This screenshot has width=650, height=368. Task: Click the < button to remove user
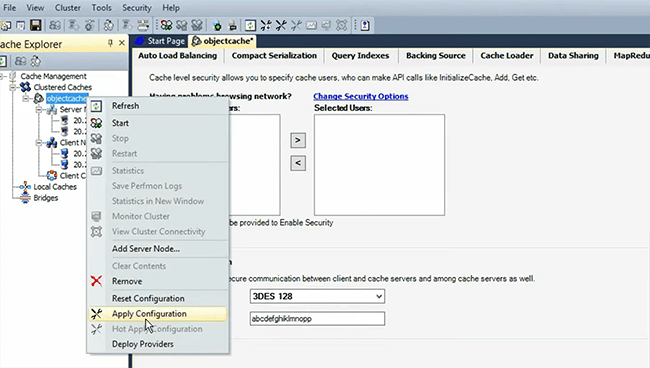298,163
